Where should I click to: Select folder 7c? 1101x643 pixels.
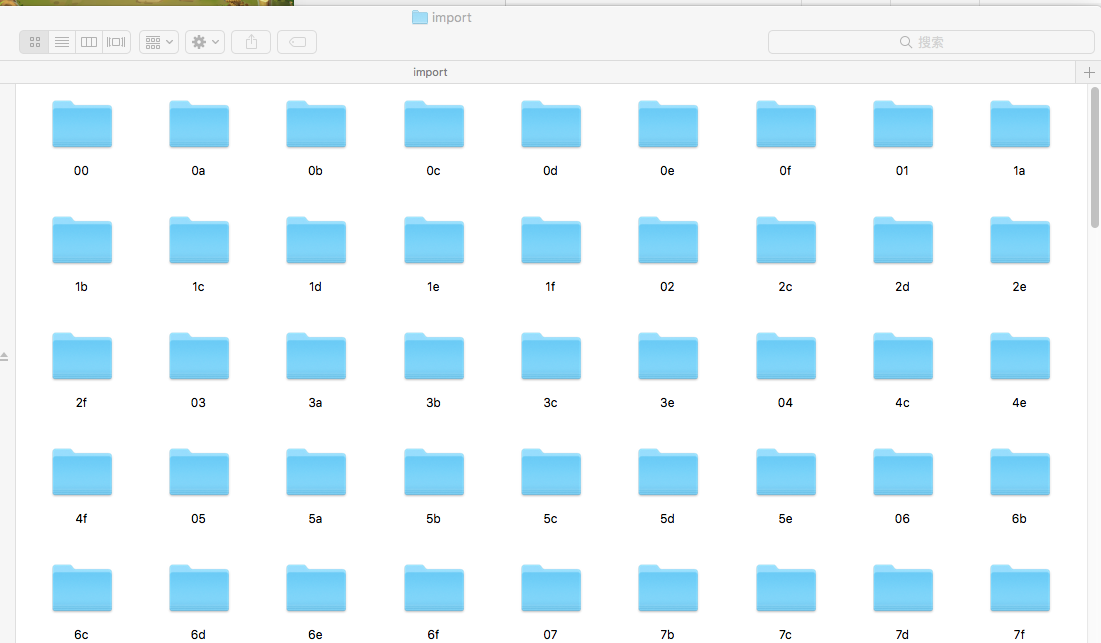786,588
